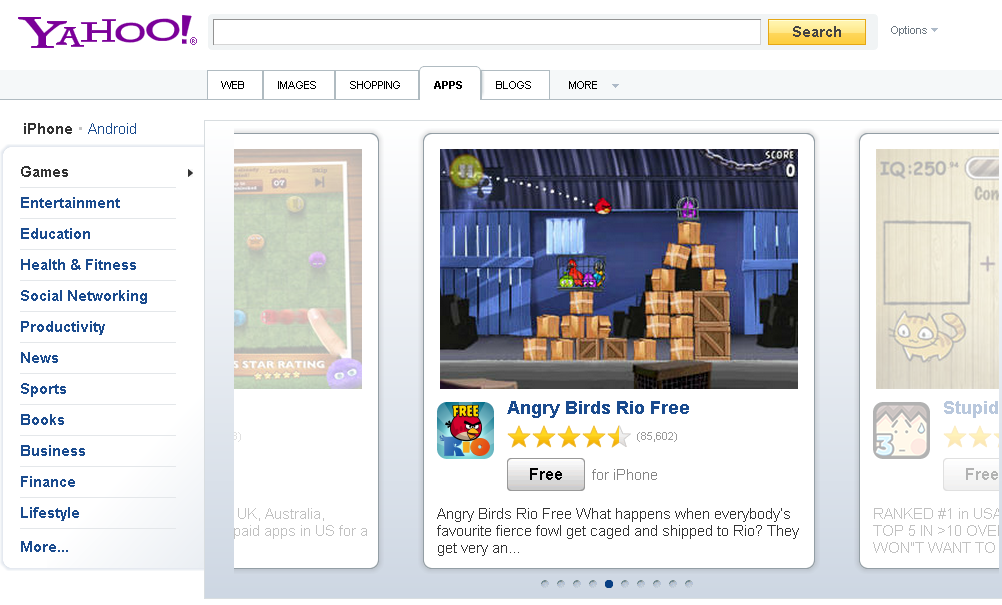
Task: Click the Angry Birds Rio app icon
Action: click(465, 431)
